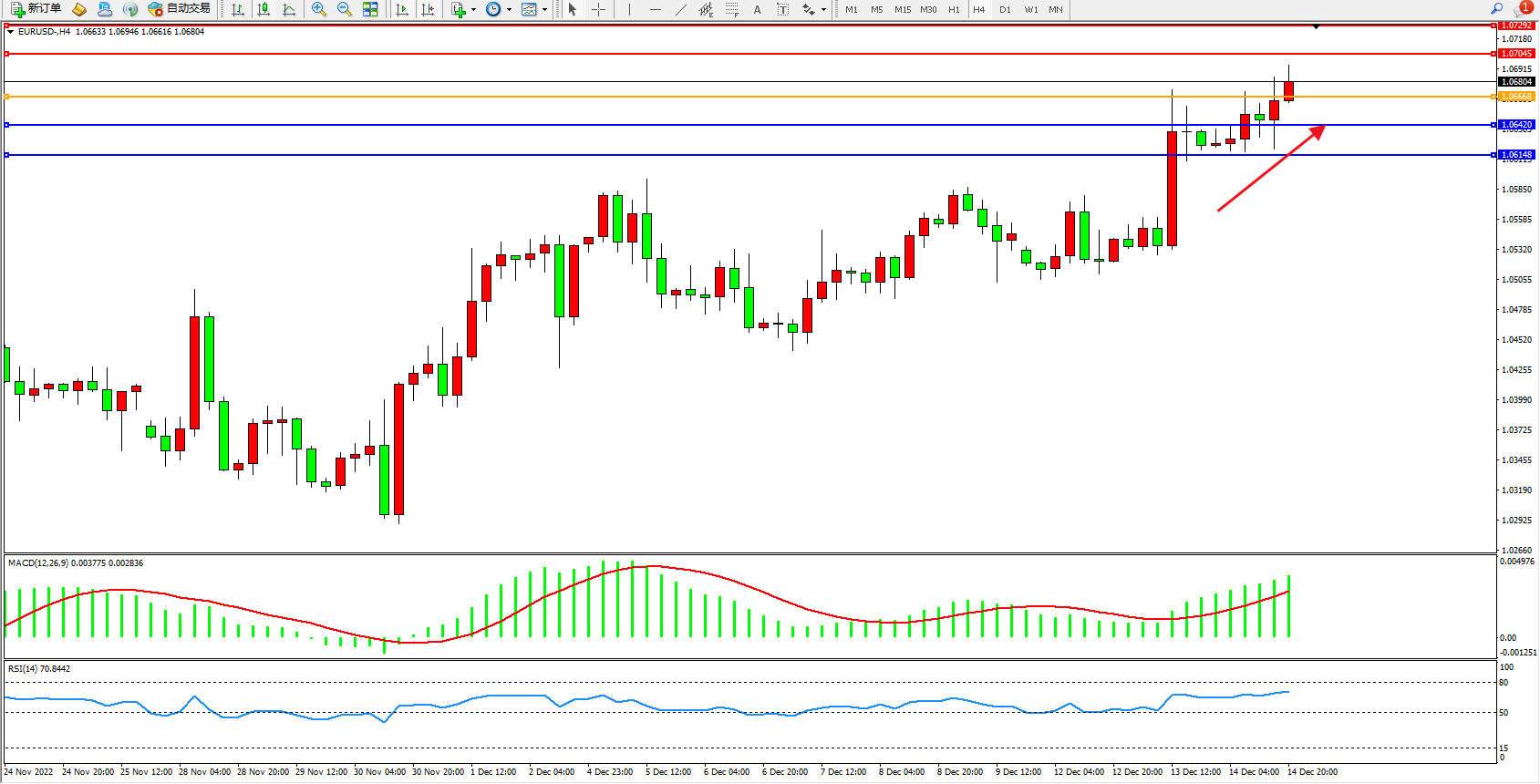Zoom out of the chart
This screenshot has width=1540, height=784.
coord(345,9)
